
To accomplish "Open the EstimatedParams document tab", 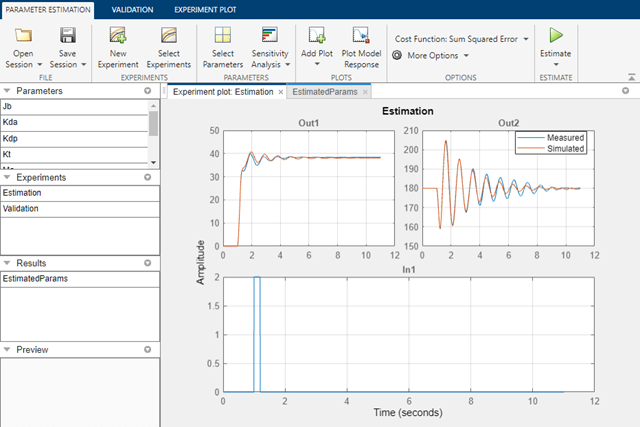I will tap(325, 92).
